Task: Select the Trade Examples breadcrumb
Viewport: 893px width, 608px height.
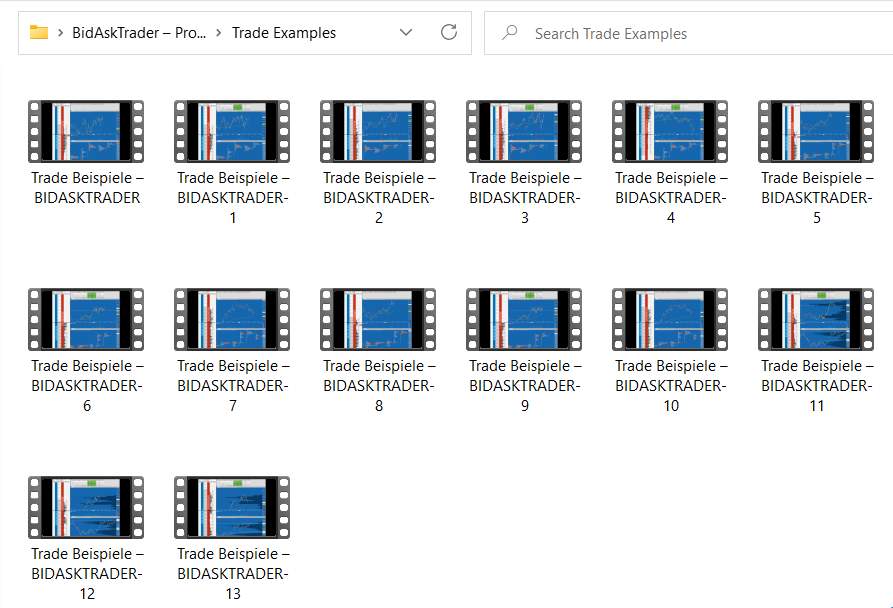Action: click(x=284, y=33)
